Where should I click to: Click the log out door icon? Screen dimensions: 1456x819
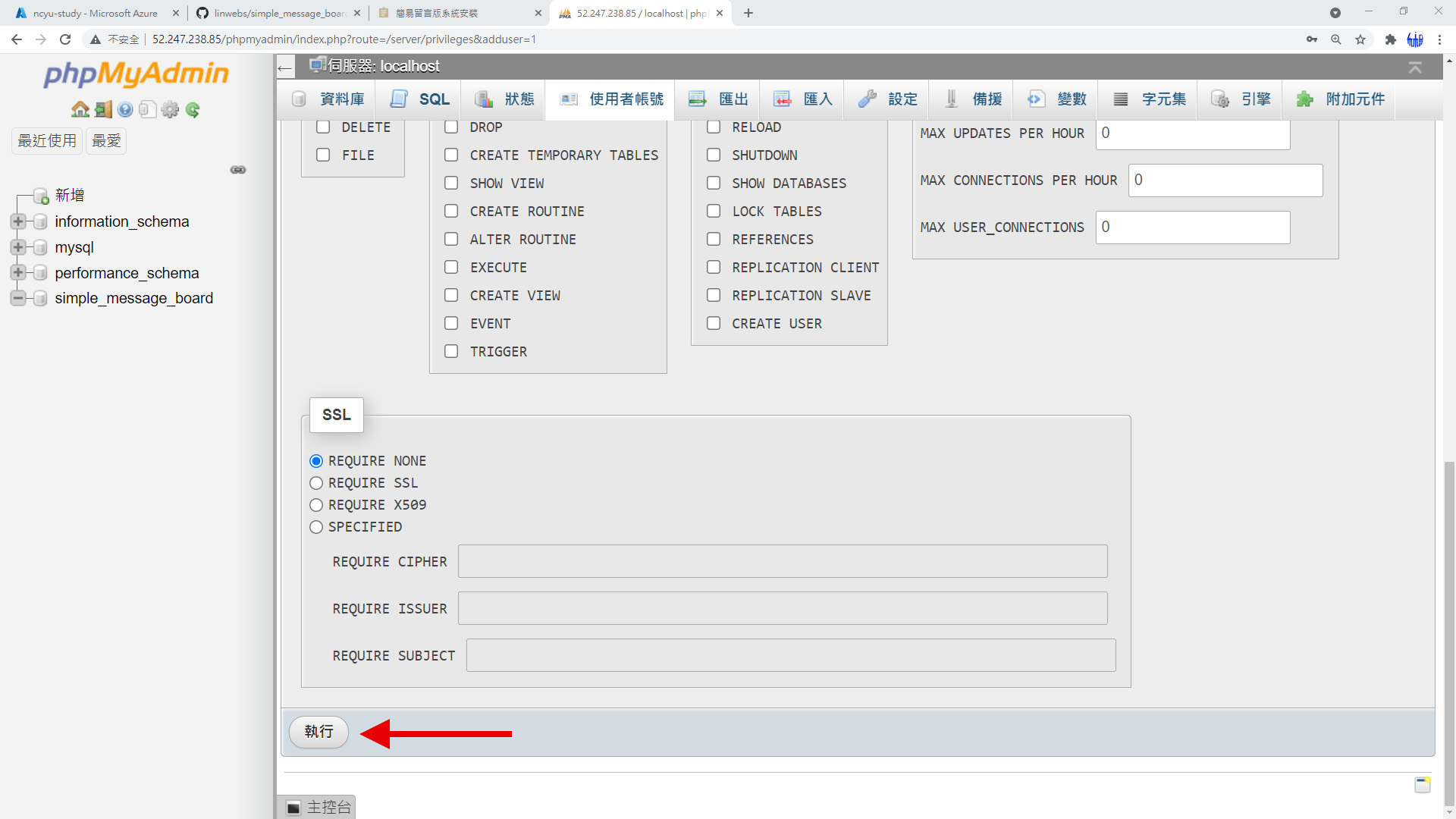coord(103,110)
